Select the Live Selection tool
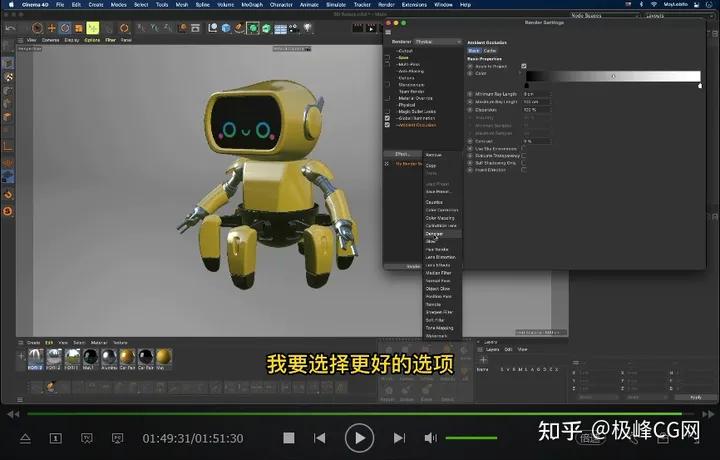Image resolution: width=720 pixels, height=460 pixels. coord(37,28)
